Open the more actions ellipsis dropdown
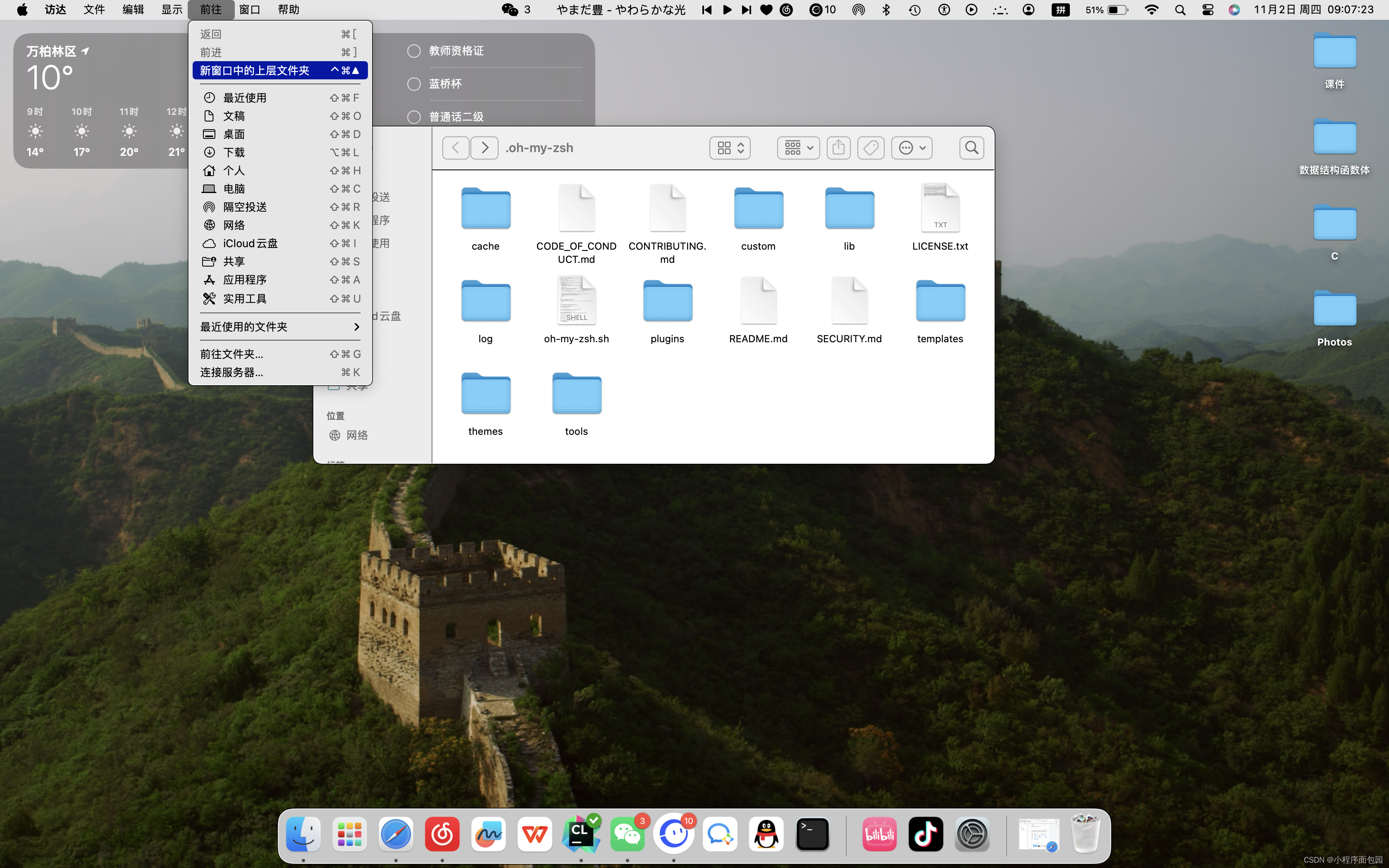The width and height of the screenshot is (1389, 868). [912, 148]
